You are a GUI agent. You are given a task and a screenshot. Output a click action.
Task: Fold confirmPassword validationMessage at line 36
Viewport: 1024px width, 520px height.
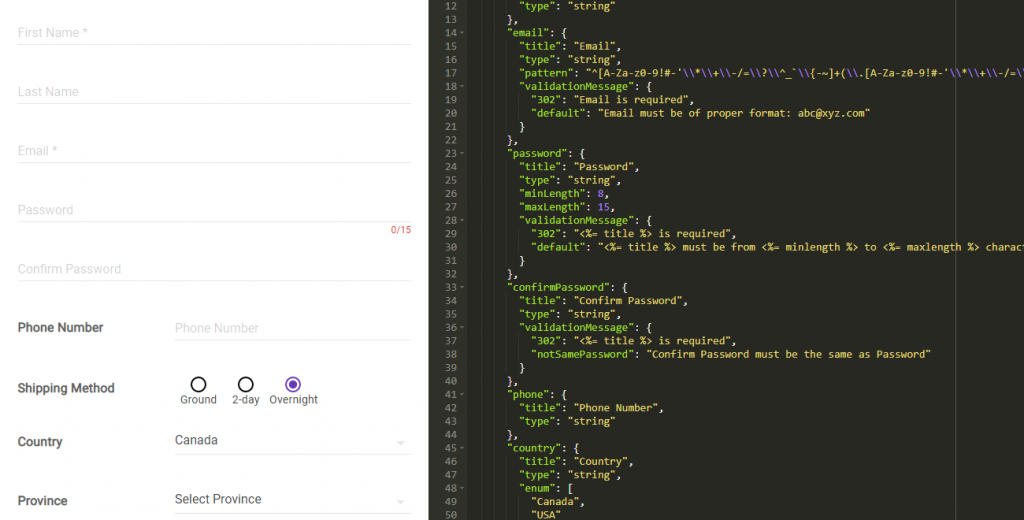click(x=462, y=327)
